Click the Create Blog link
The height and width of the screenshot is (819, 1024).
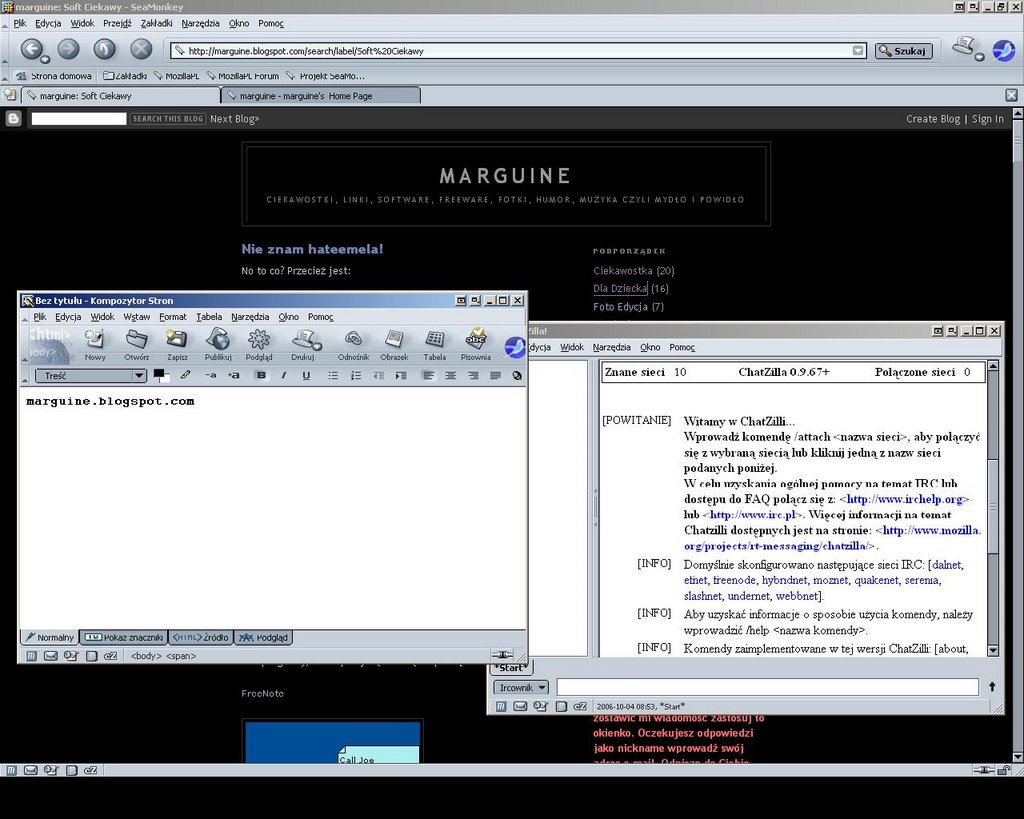(x=933, y=119)
